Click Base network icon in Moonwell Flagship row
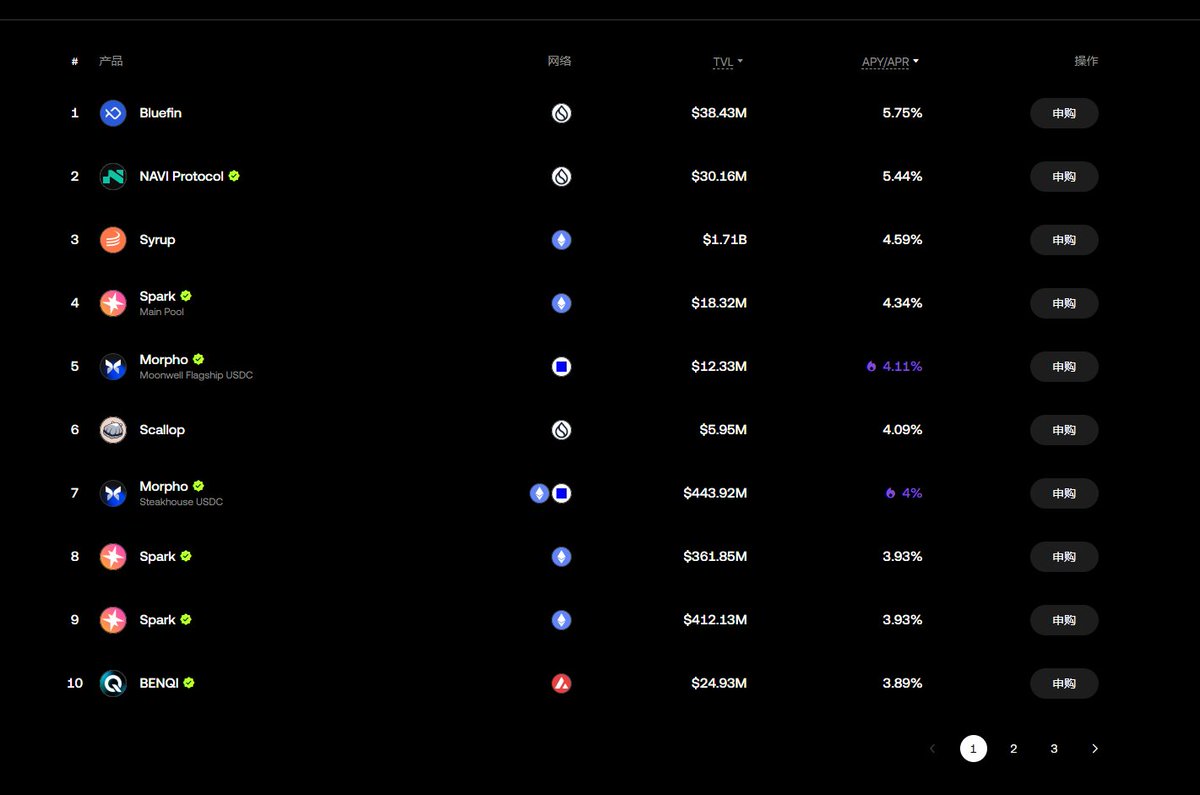This screenshot has width=1200, height=795. click(x=561, y=366)
